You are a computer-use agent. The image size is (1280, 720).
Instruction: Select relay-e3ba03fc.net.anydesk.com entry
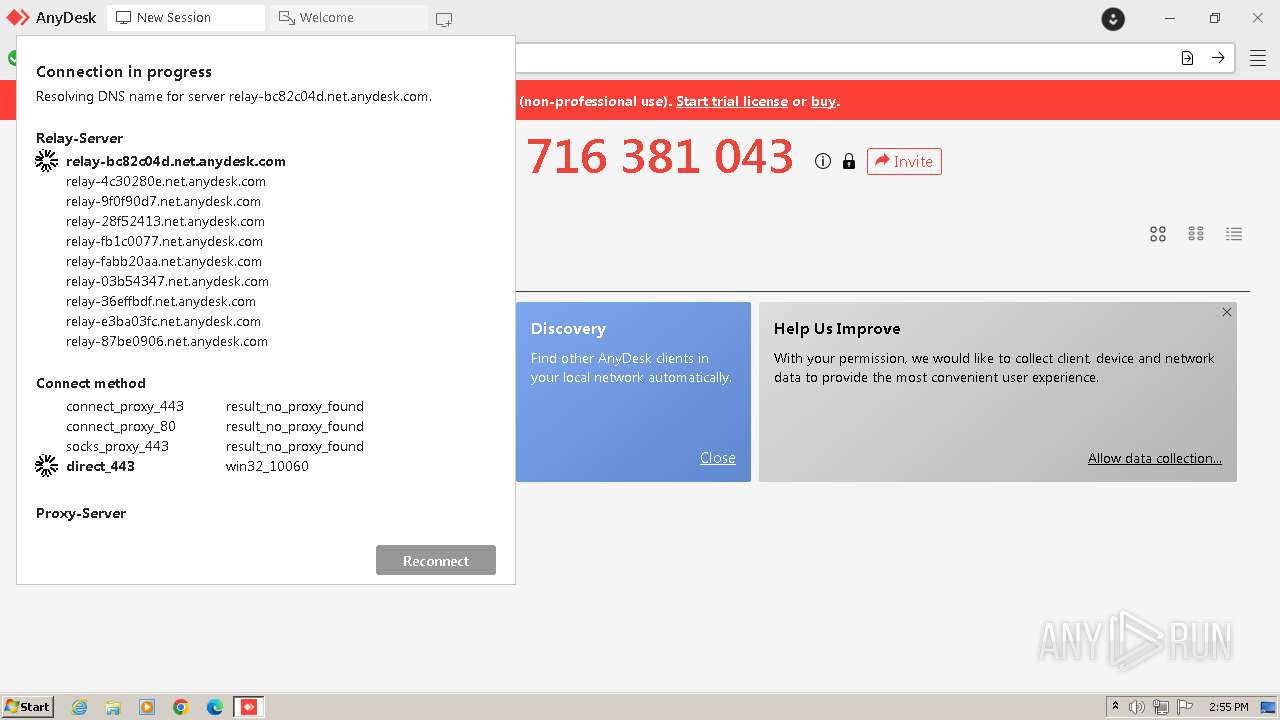tap(163, 321)
